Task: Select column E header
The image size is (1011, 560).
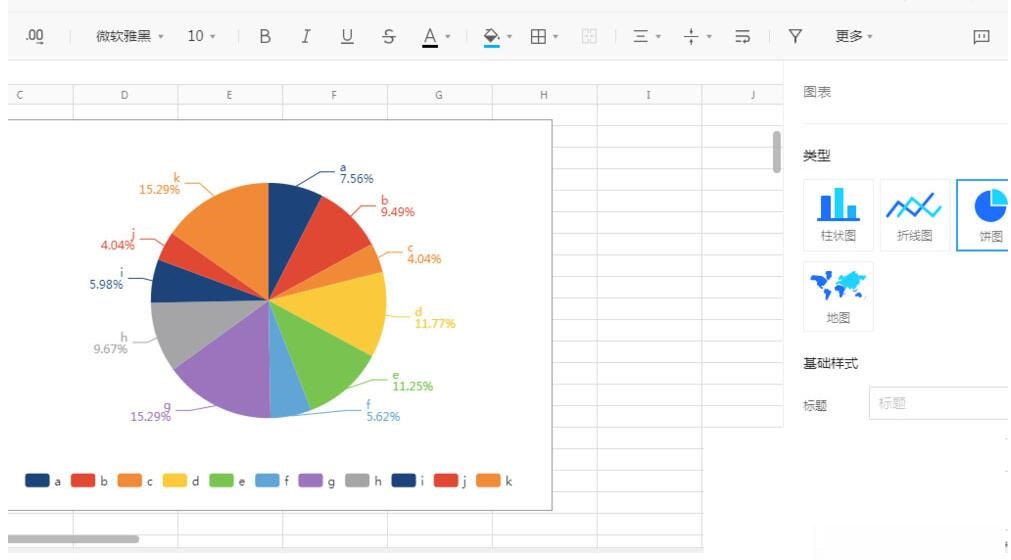Action: pos(230,95)
